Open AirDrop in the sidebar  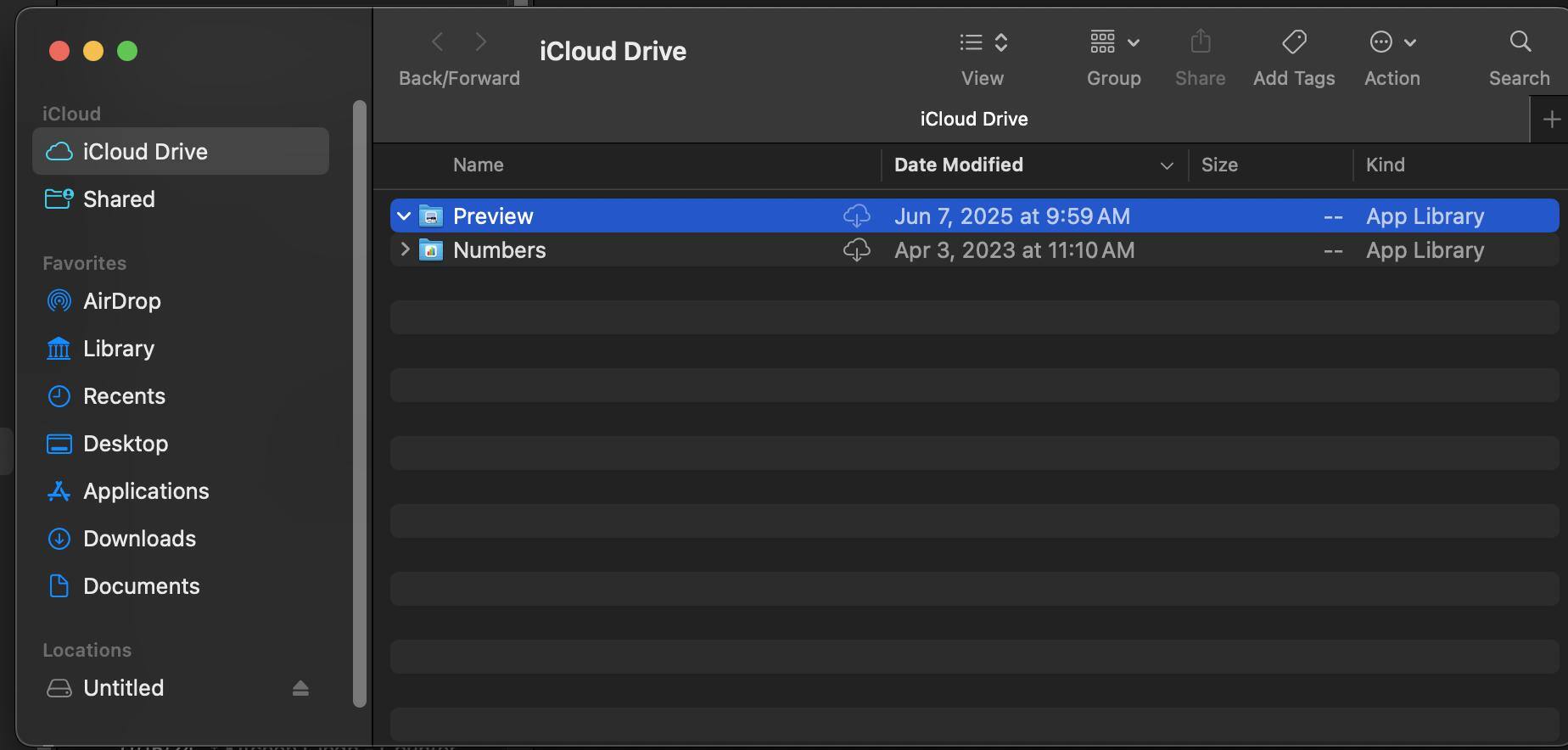(x=121, y=301)
